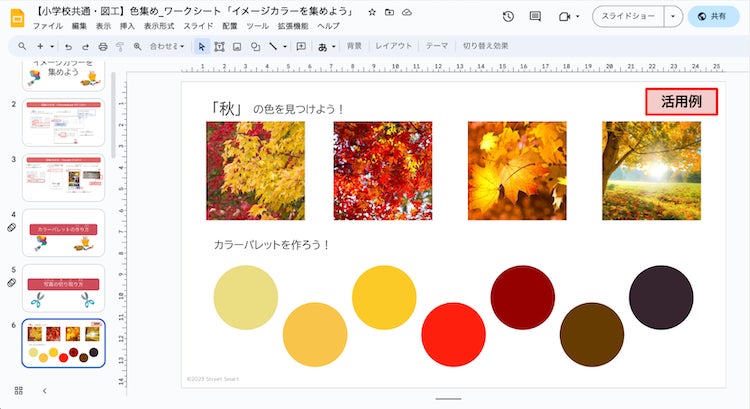Add a new slide with plus icon
Screen dimensions: 750x409
click(x=40, y=46)
